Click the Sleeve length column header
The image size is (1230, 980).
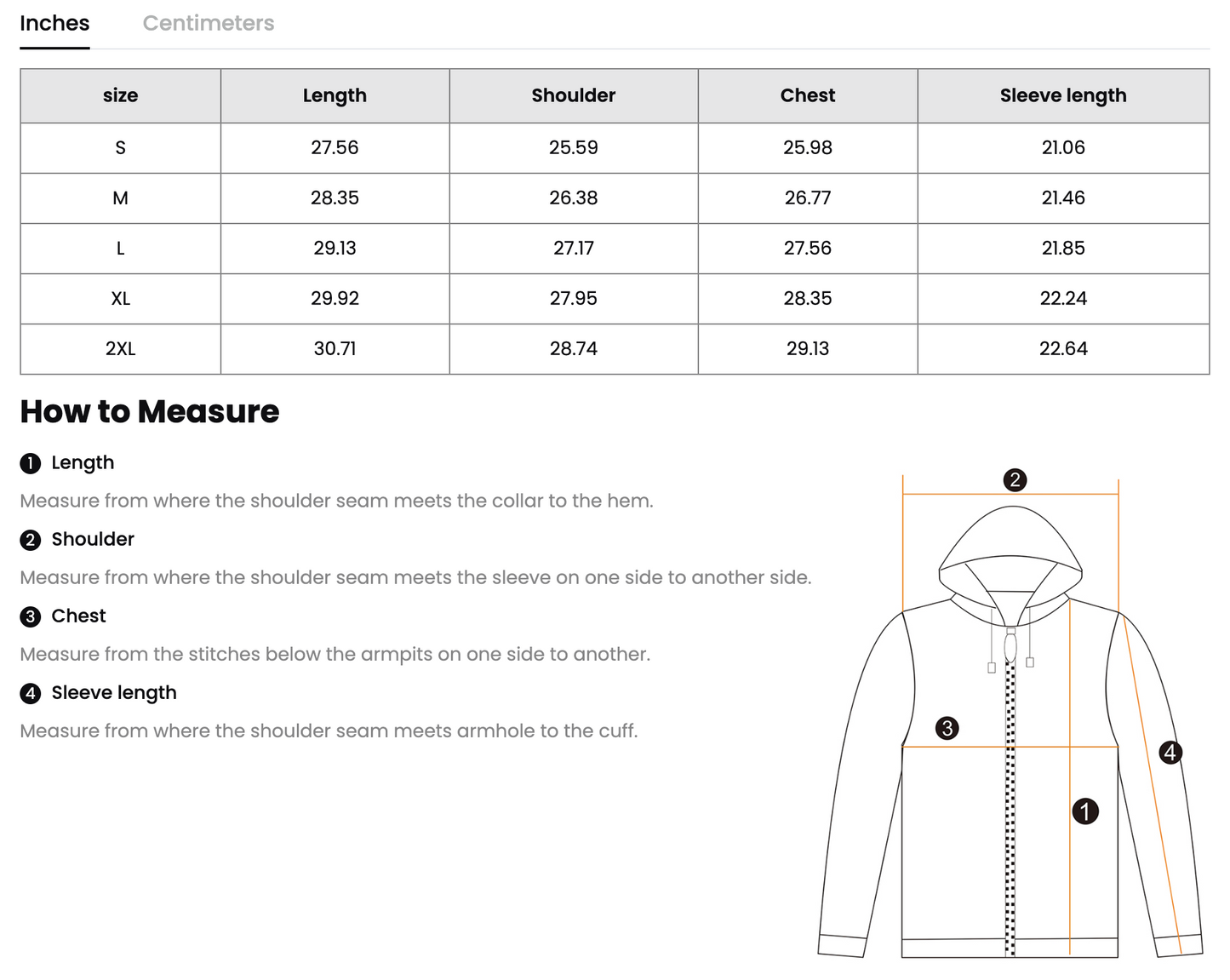click(1062, 95)
